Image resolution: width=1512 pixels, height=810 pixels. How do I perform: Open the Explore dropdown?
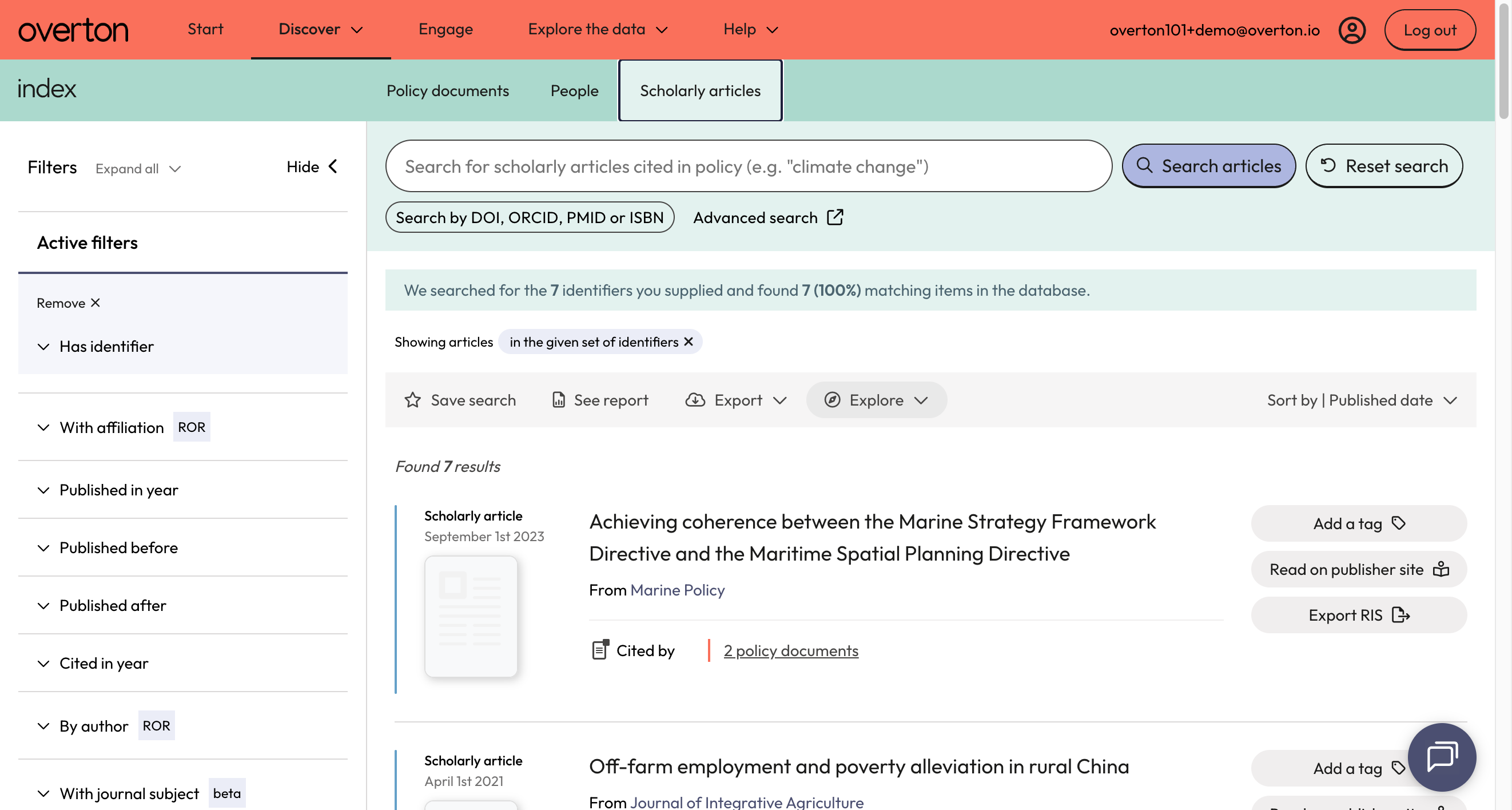[876, 400]
